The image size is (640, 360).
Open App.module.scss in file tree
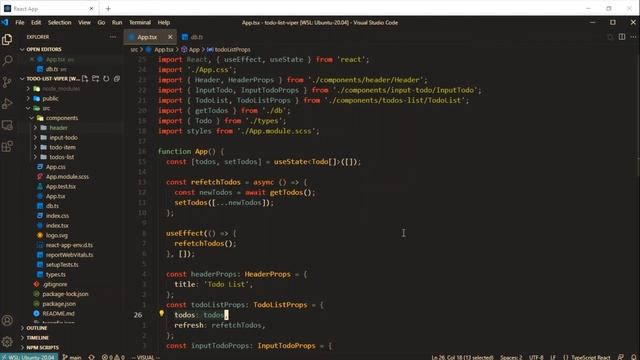pyautogui.click(x=67, y=177)
